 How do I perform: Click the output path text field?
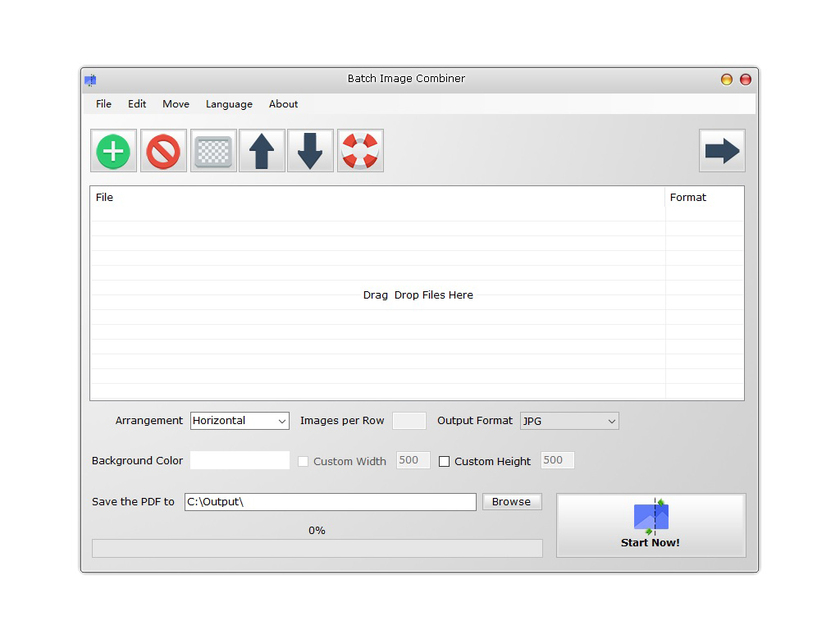(330, 502)
